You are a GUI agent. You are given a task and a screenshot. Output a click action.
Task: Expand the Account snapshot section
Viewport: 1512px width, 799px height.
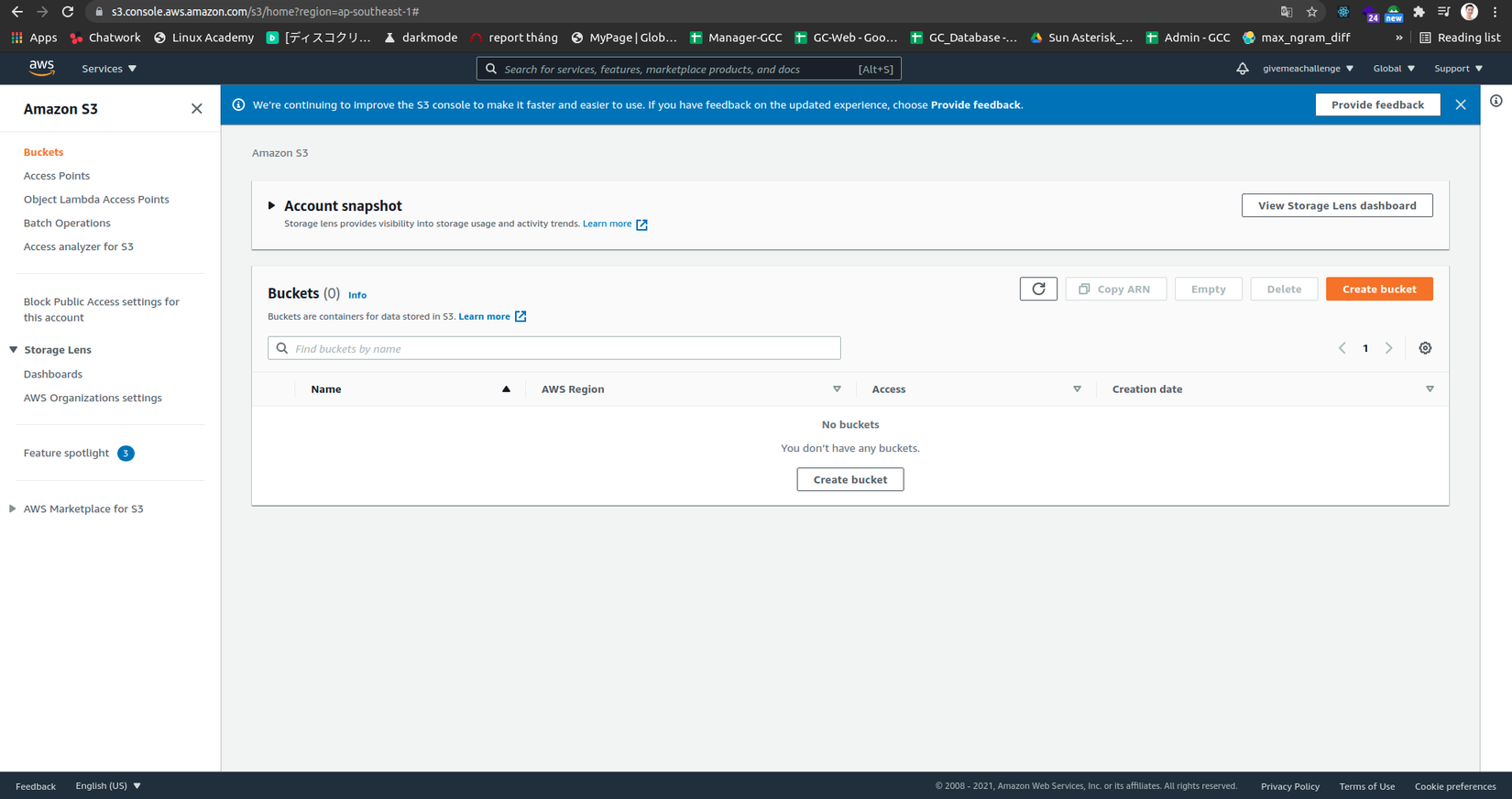click(271, 206)
